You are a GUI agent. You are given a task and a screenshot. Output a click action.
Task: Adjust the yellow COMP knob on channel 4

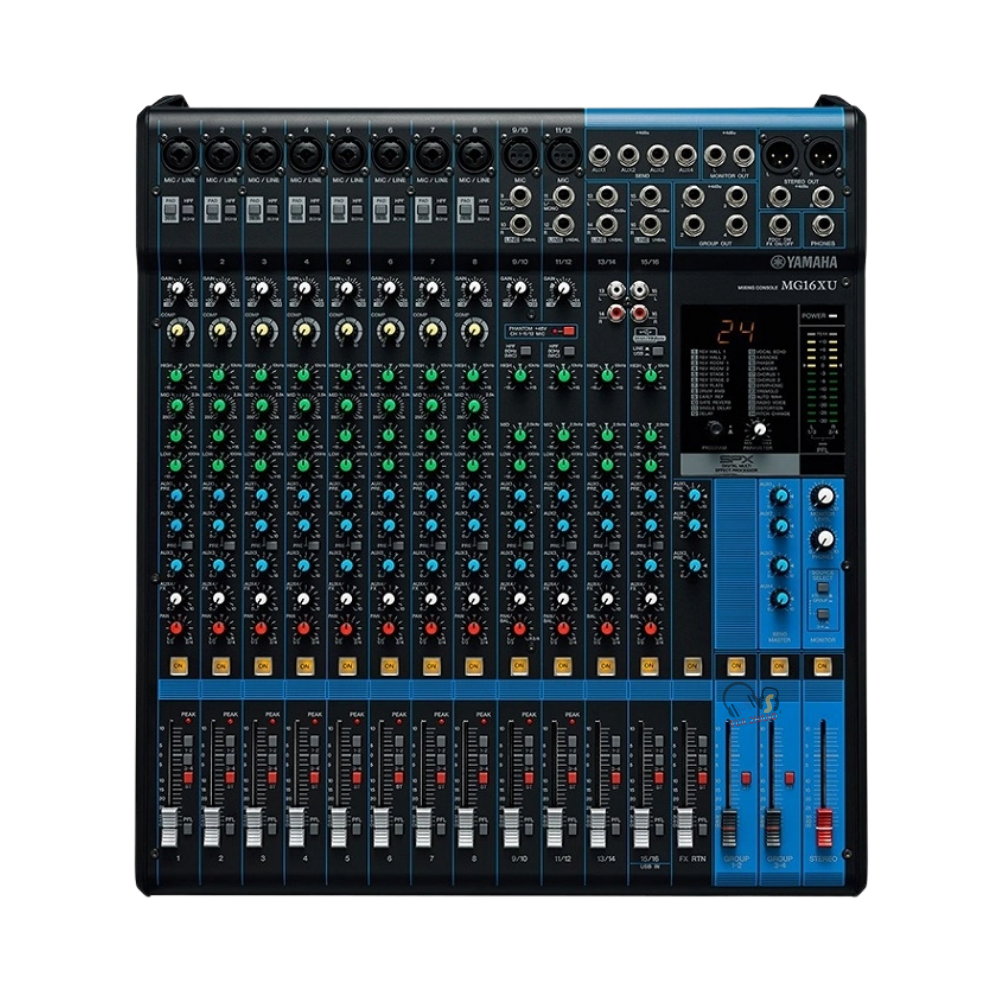click(x=305, y=330)
